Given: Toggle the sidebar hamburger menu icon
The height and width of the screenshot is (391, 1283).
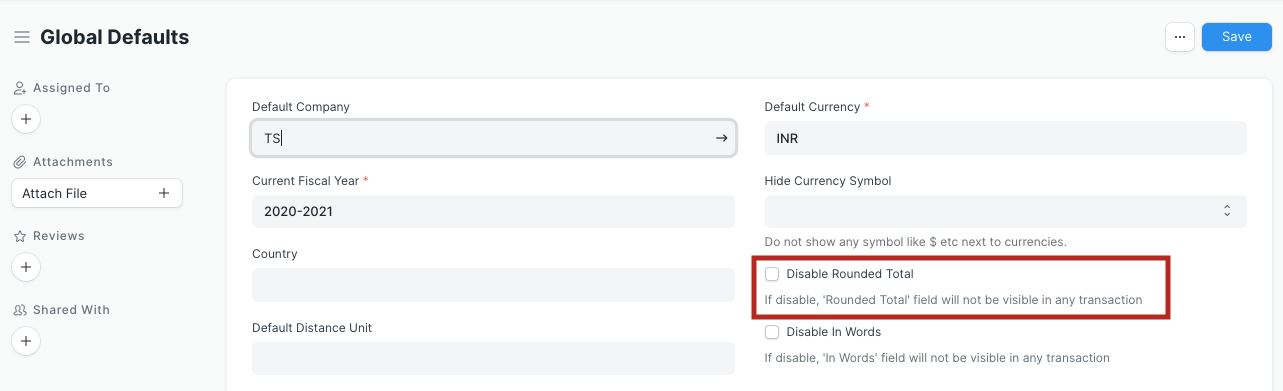Looking at the screenshot, I should click(21, 37).
